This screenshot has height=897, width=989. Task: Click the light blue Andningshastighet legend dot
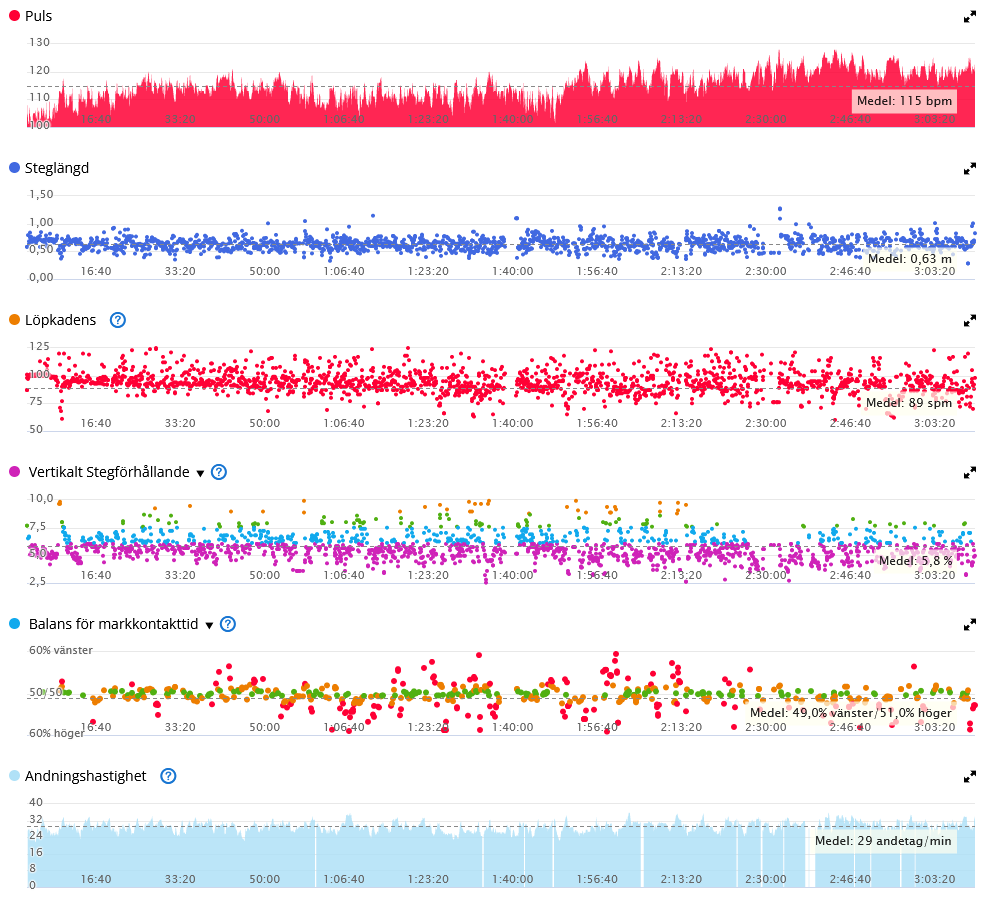15,776
